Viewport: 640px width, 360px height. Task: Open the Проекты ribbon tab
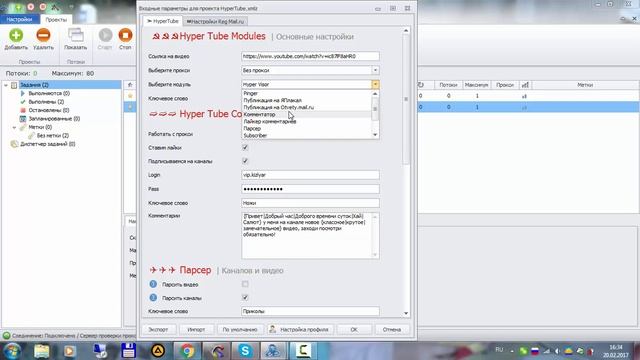tap(56, 19)
